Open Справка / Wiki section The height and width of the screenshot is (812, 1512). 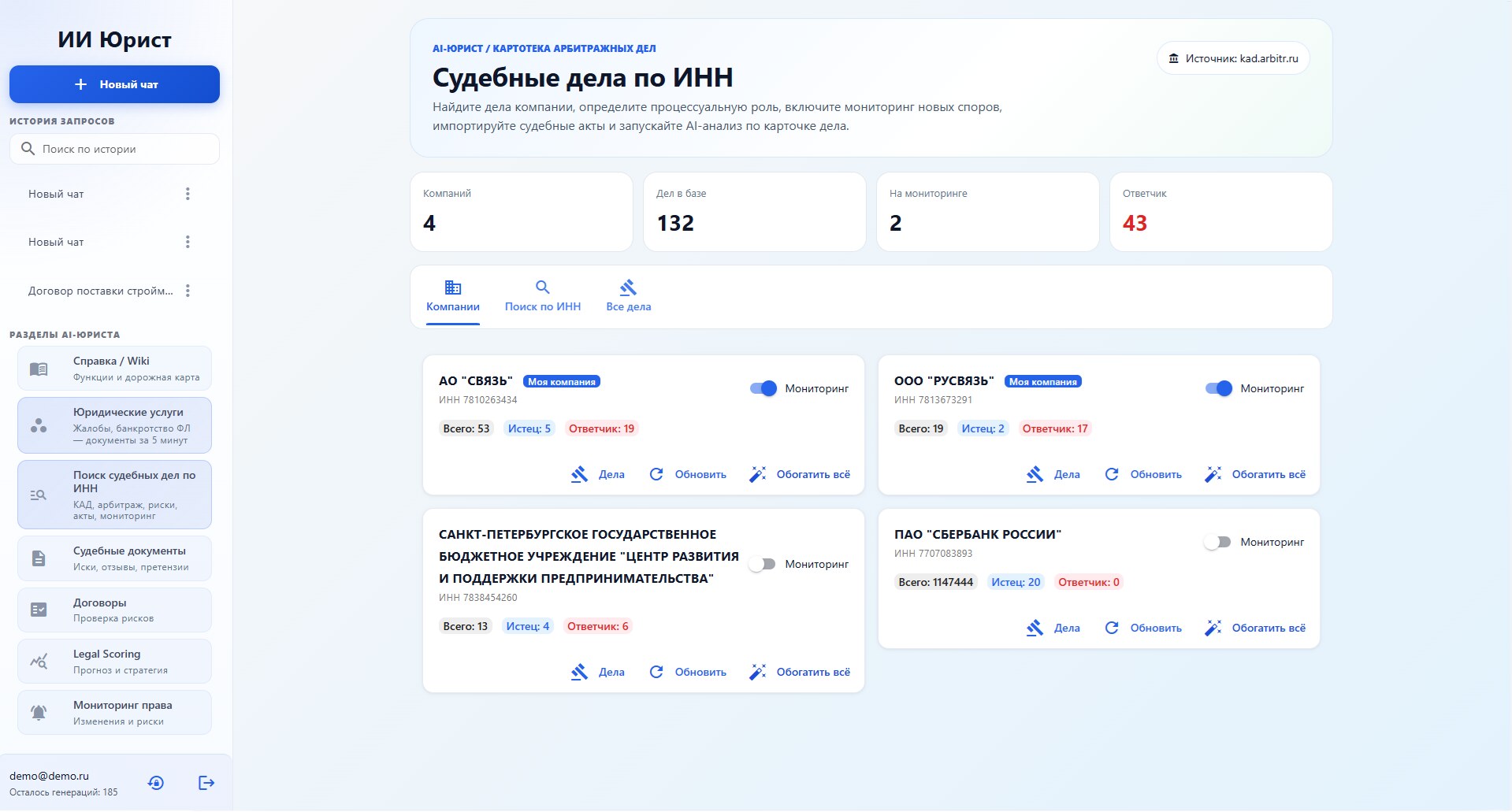[114, 369]
